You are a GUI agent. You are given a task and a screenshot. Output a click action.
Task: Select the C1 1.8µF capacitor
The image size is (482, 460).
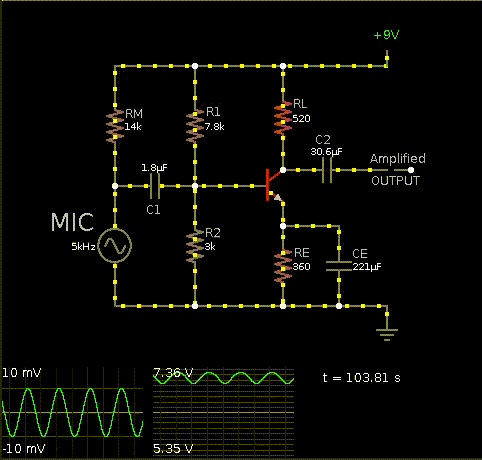154,186
